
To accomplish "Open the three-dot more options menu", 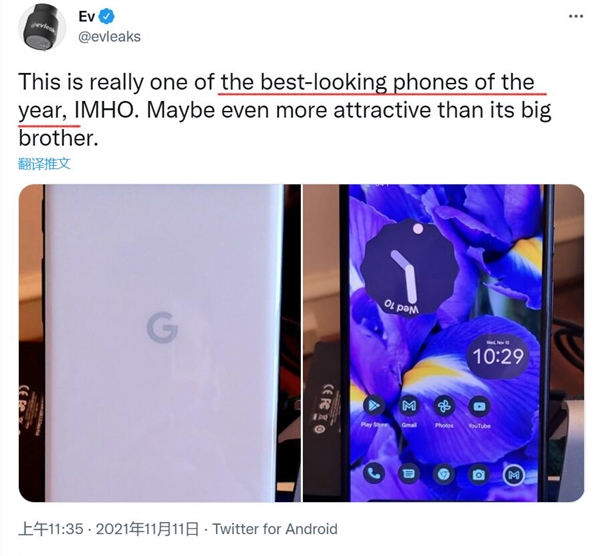I will tap(576, 16).
